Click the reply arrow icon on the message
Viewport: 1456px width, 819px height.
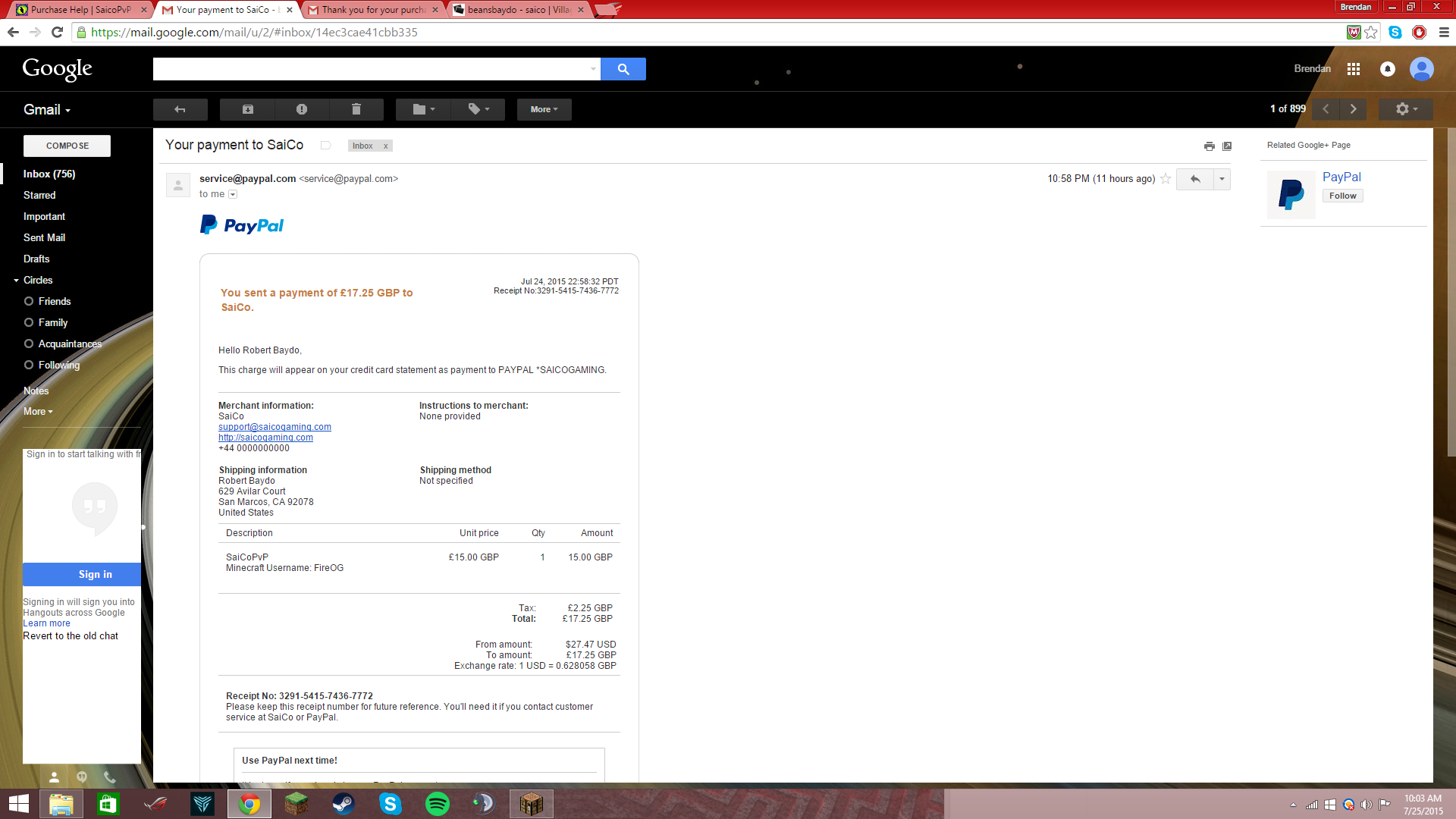(x=1194, y=179)
